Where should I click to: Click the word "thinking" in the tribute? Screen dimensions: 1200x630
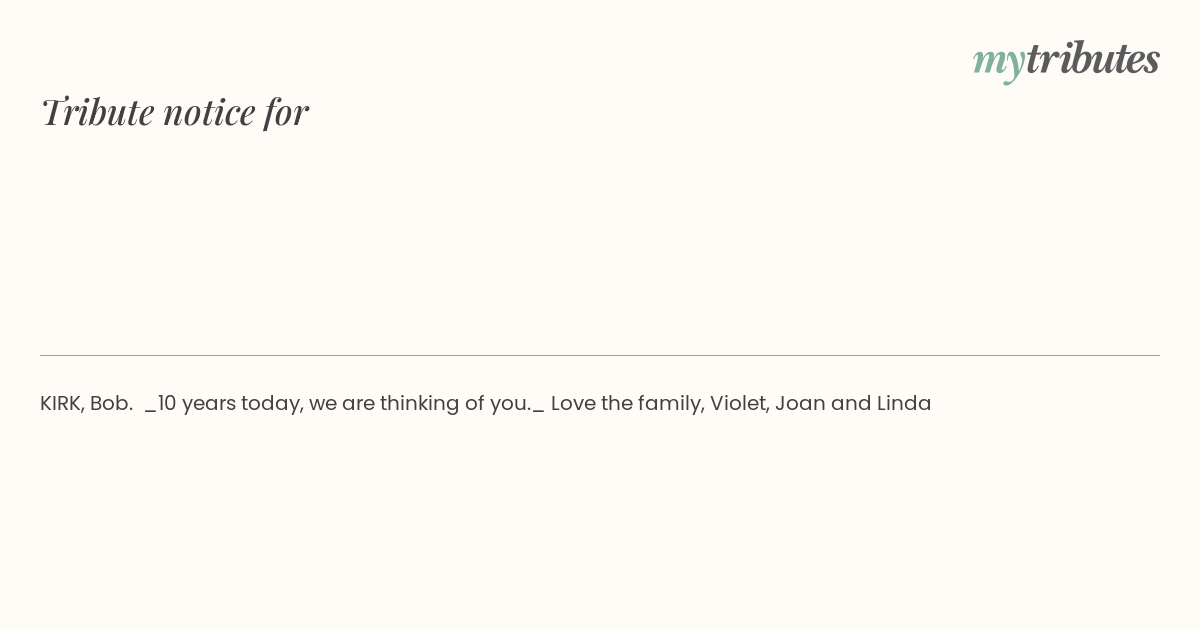click(419, 403)
